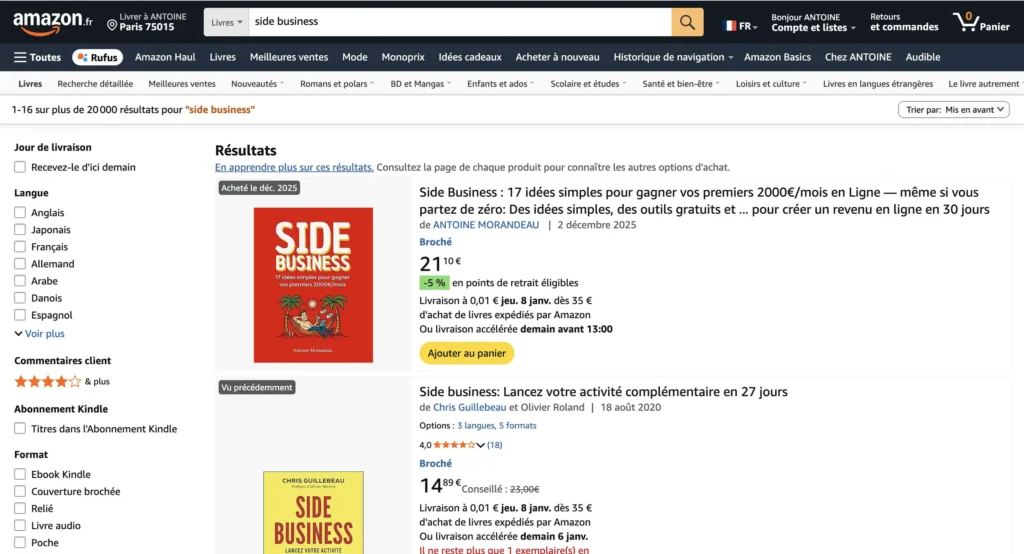1024x554 pixels.
Task: Filter by four stars & plus rating
Action: 47,381
